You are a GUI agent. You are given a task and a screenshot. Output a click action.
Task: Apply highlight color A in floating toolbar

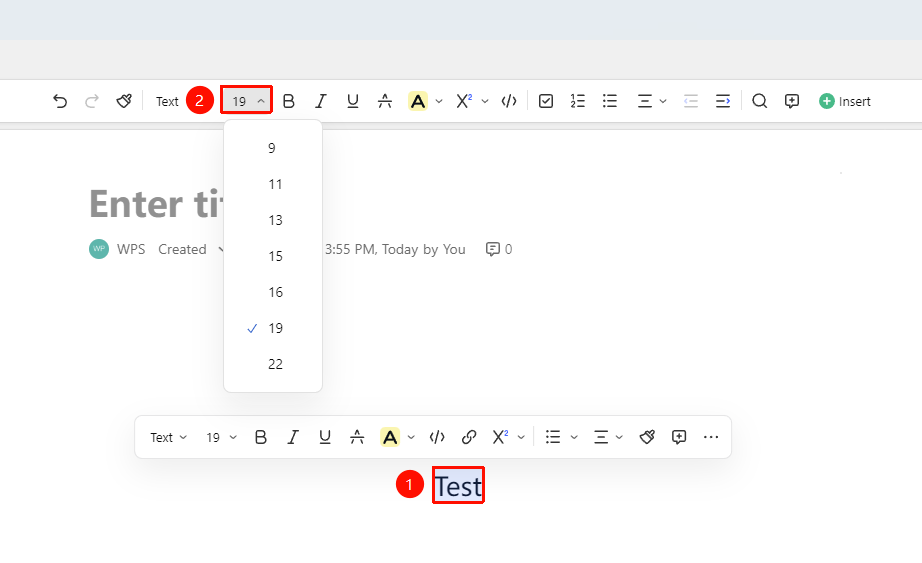click(390, 437)
